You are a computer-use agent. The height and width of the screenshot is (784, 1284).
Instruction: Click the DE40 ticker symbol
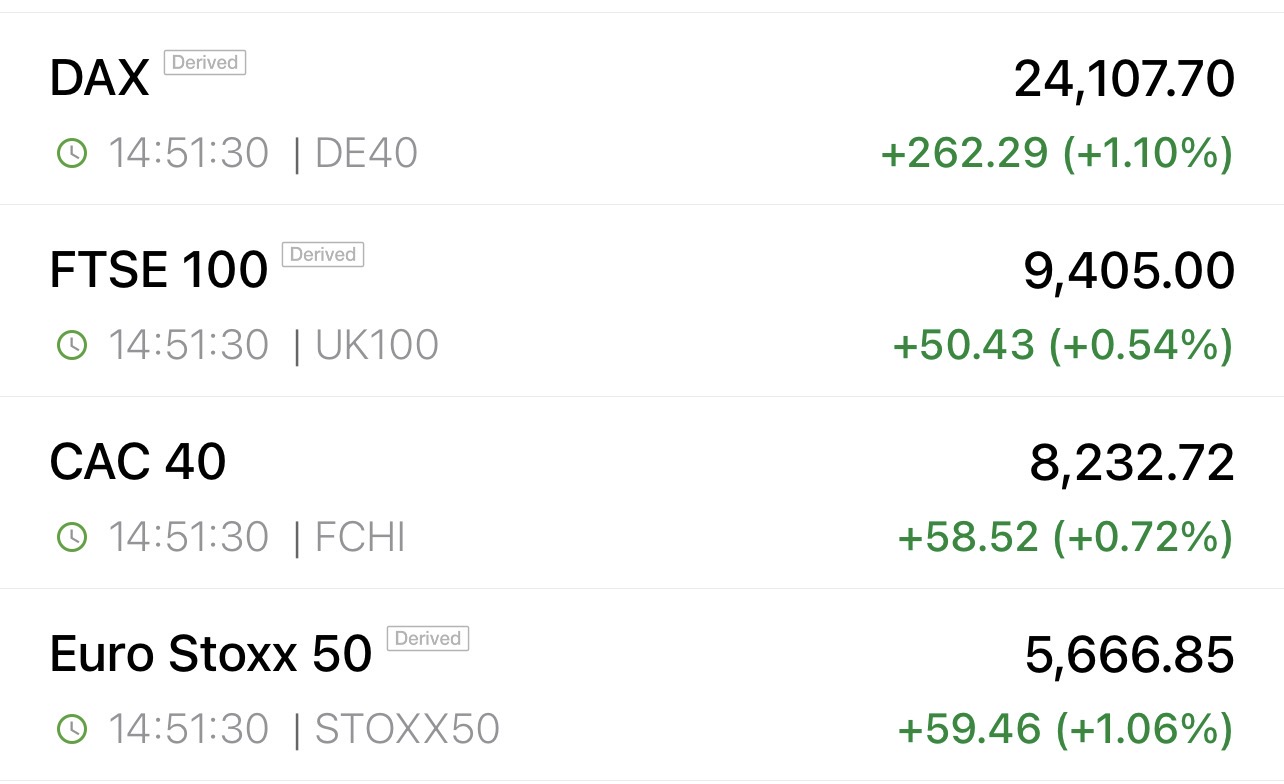[366, 154]
